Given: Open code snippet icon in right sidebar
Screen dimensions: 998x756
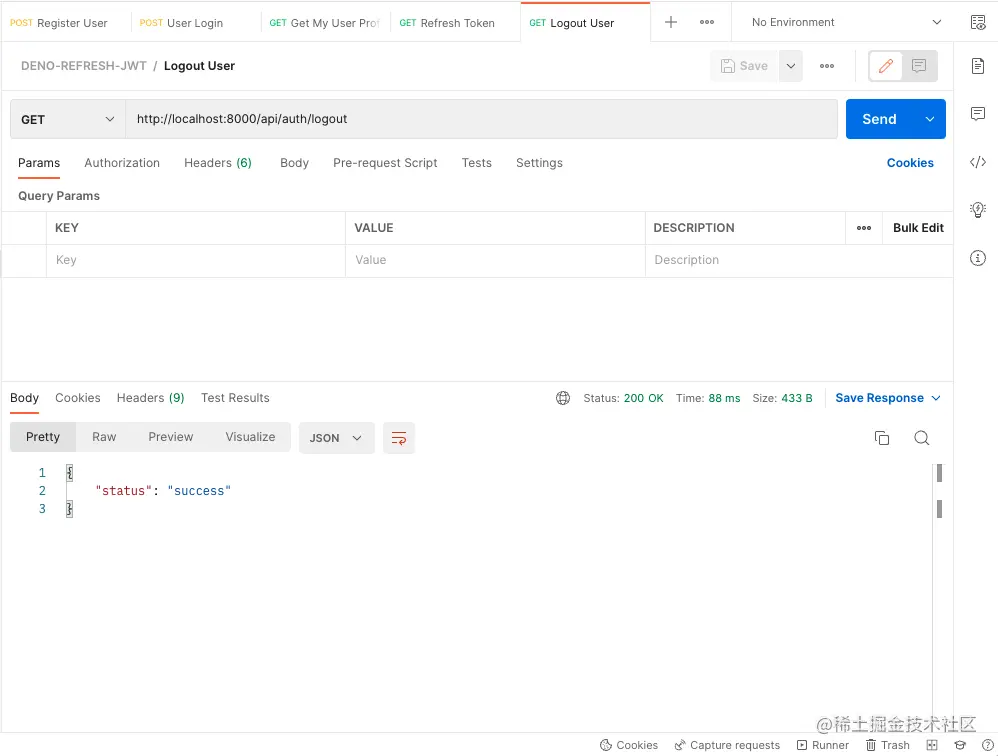Looking at the screenshot, I should pyautogui.click(x=978, y=162).
